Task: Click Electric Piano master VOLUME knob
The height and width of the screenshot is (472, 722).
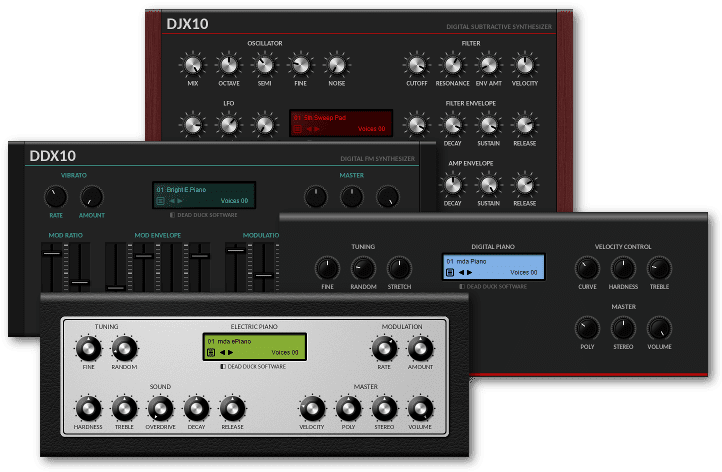Action: tap(420, 408)
